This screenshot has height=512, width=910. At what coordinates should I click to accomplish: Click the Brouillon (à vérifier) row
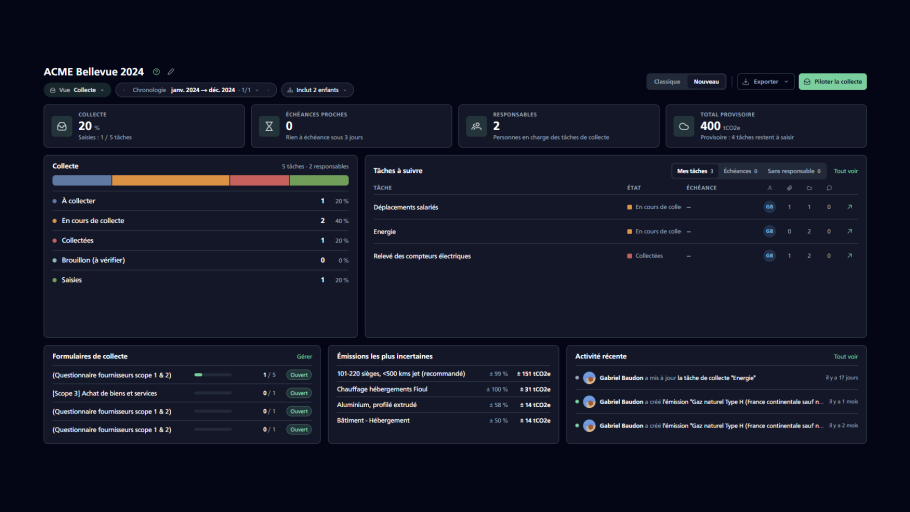(200, 260)
